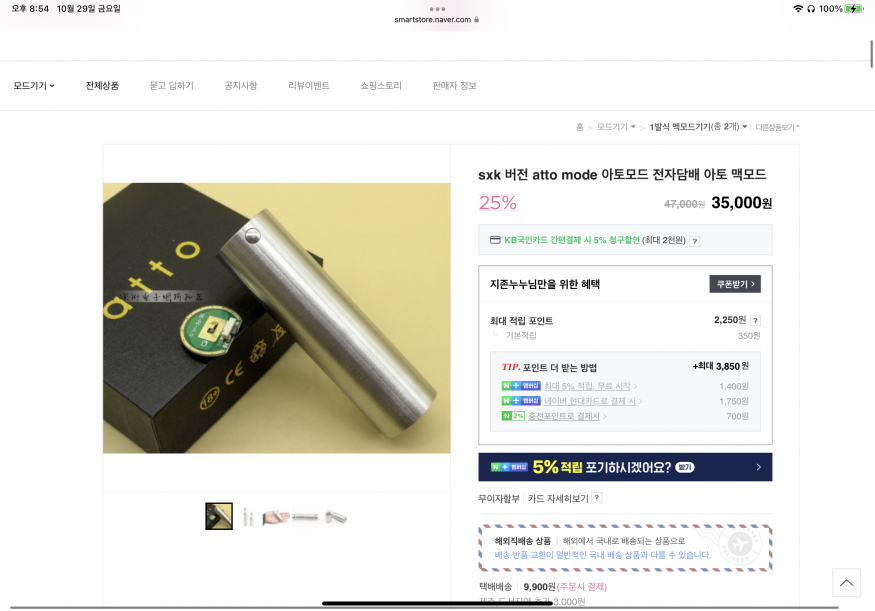Expand the 다른상품보기 dropdown

(x=777, y=127)
